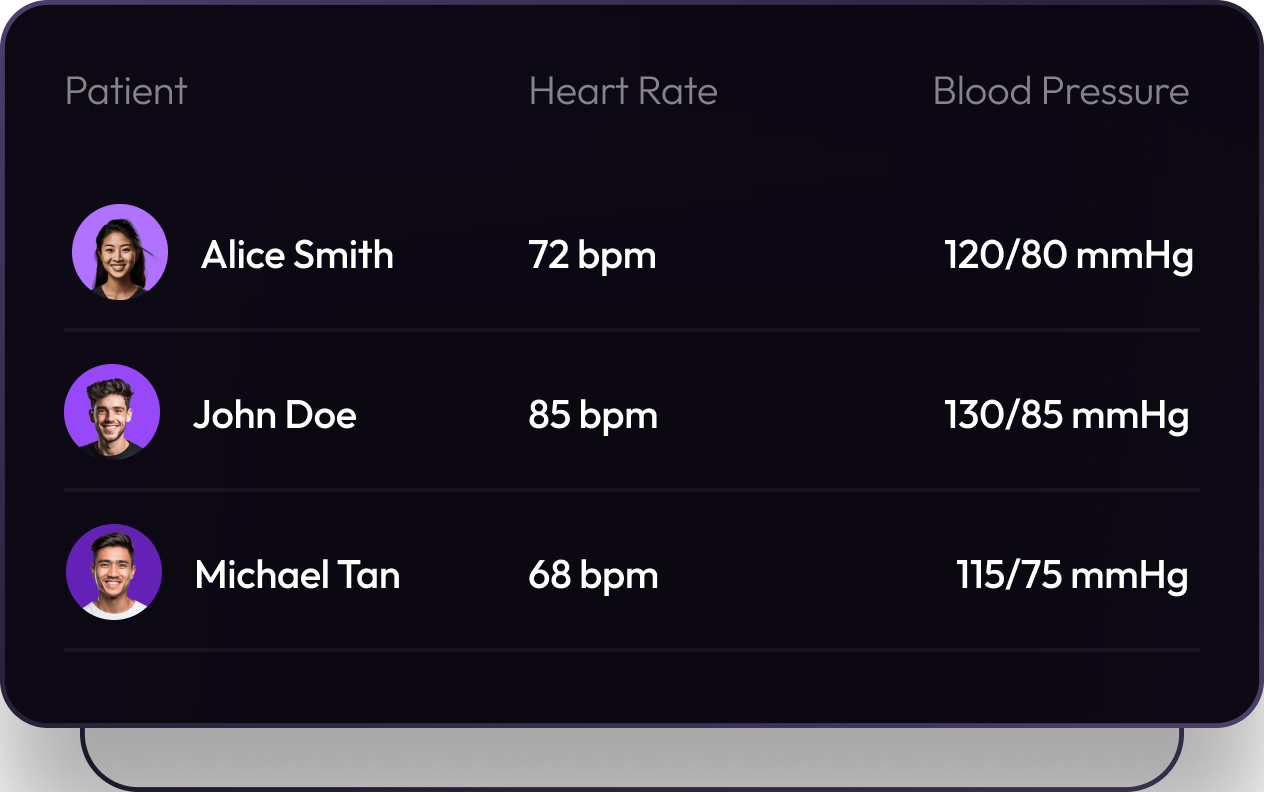Screen dimensions: 1264x792
Task: Open patient name John Doe
Action: pos(275,415)
